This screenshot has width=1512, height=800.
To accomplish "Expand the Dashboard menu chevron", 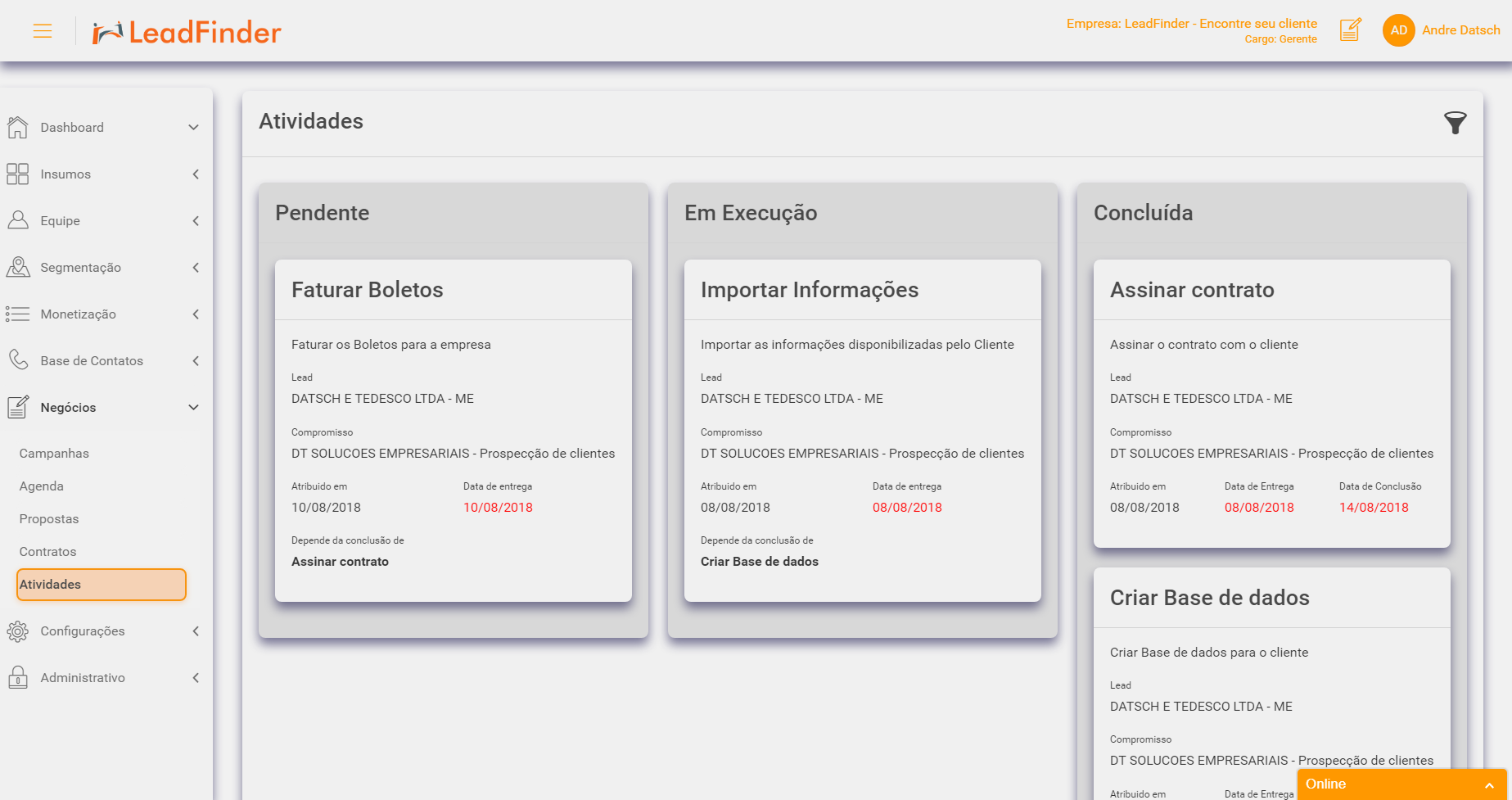I will (194, 127).
